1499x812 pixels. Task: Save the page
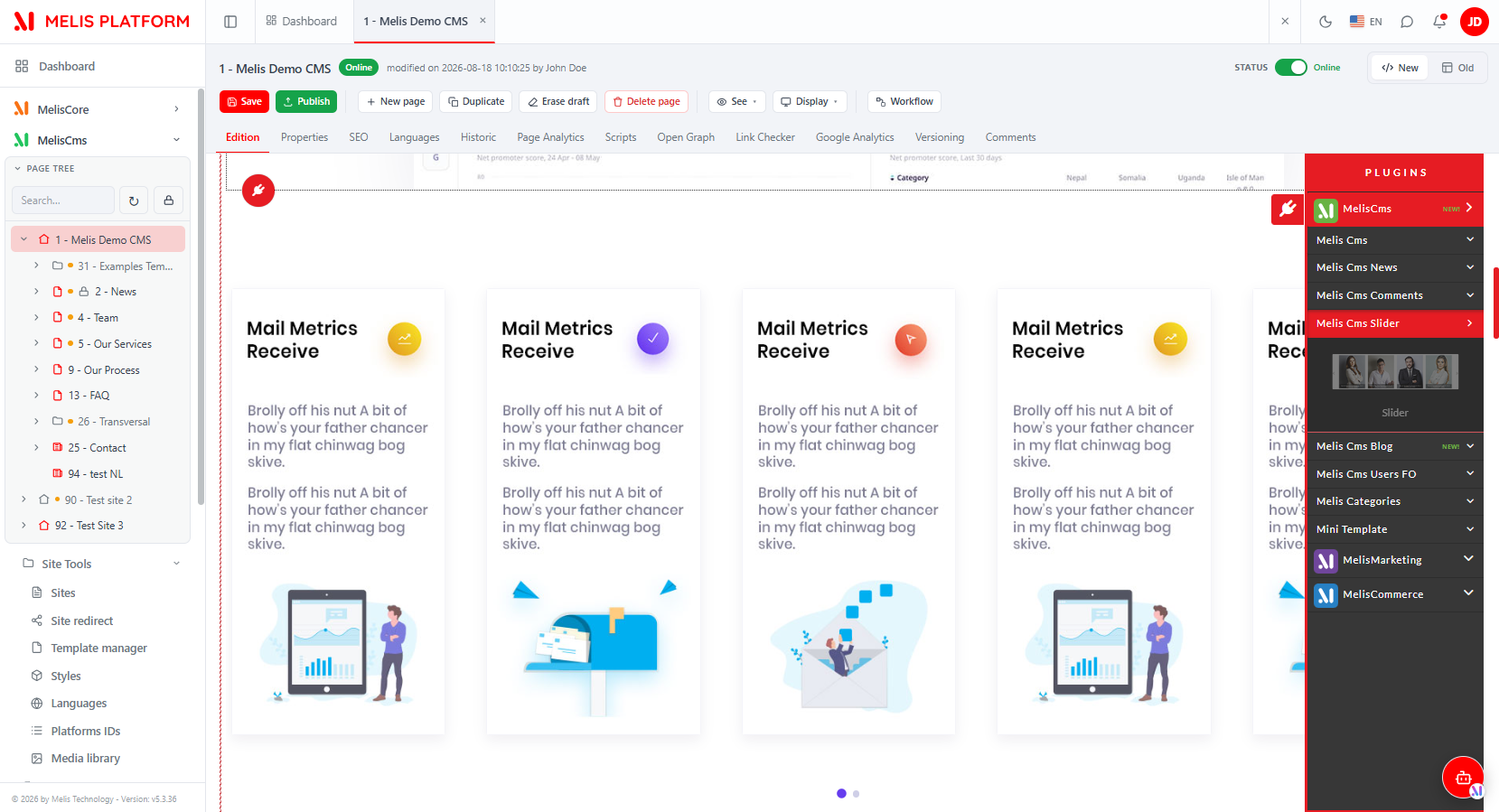point(244,102)
